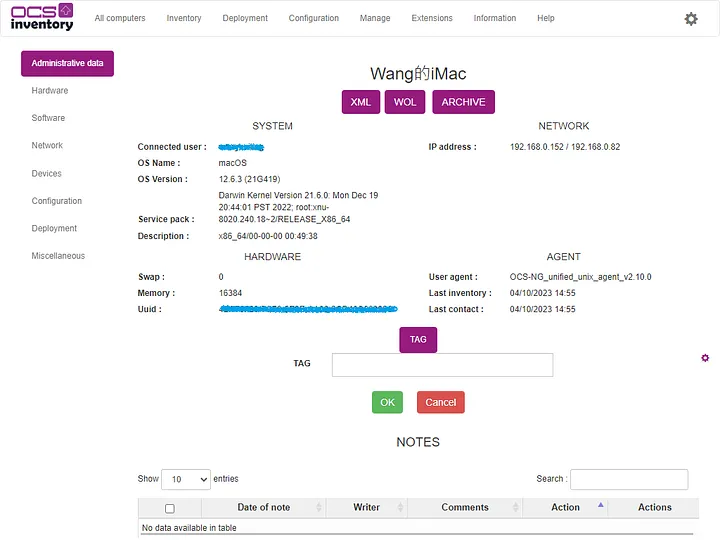
Task: Click the Actions column header
Action: click(x=654, y=507)
